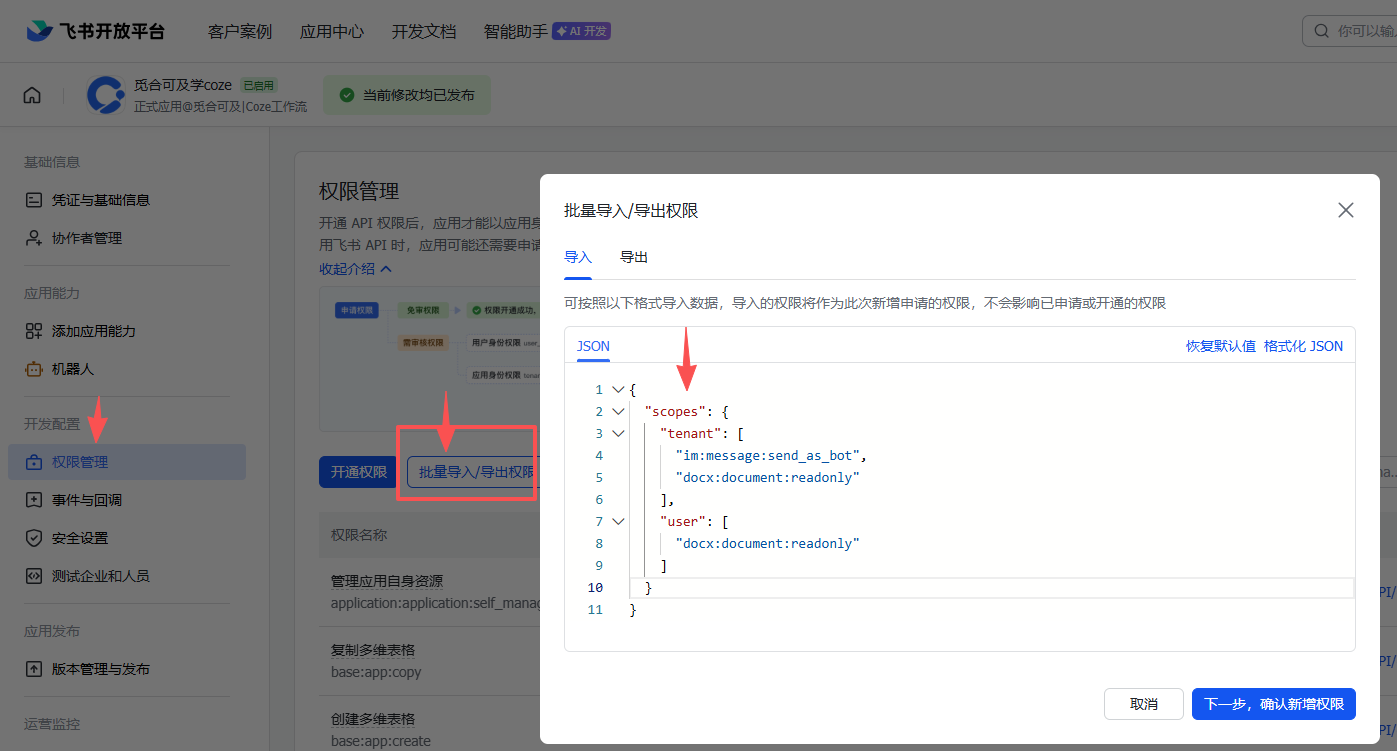Collapse the tenant array on line 3

[x=617, y=433]
